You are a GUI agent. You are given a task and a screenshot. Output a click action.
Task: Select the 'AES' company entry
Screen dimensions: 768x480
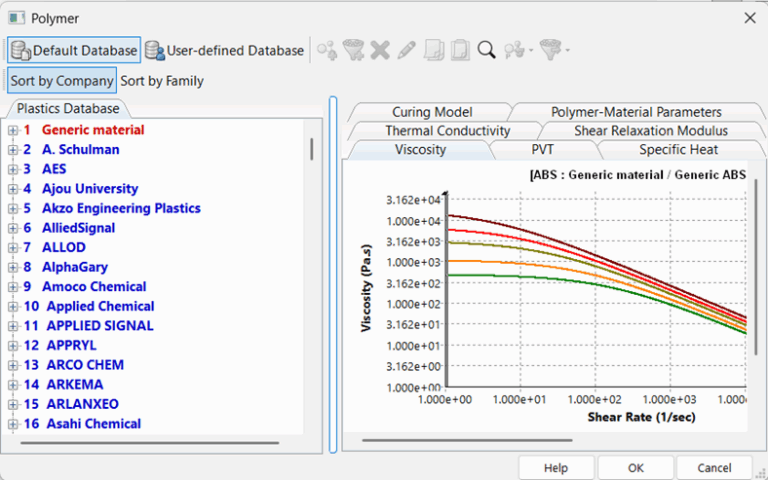pyautogui.click(x=54, y=169)
